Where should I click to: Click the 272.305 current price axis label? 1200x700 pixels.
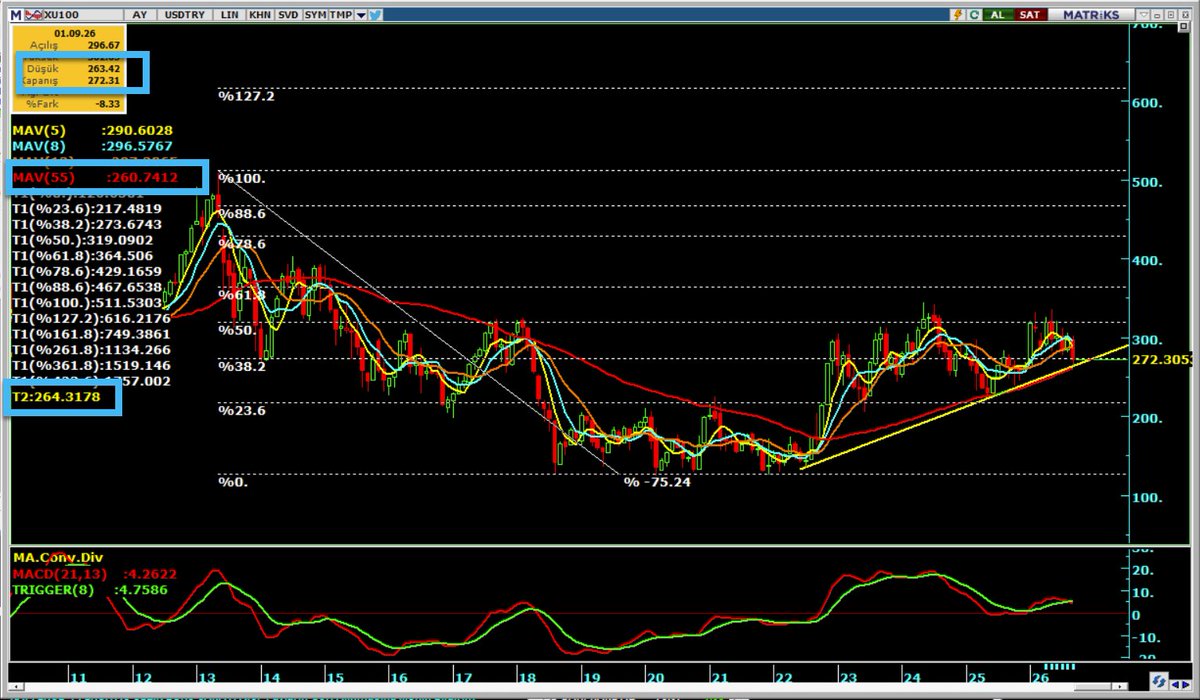point(1164,358)
